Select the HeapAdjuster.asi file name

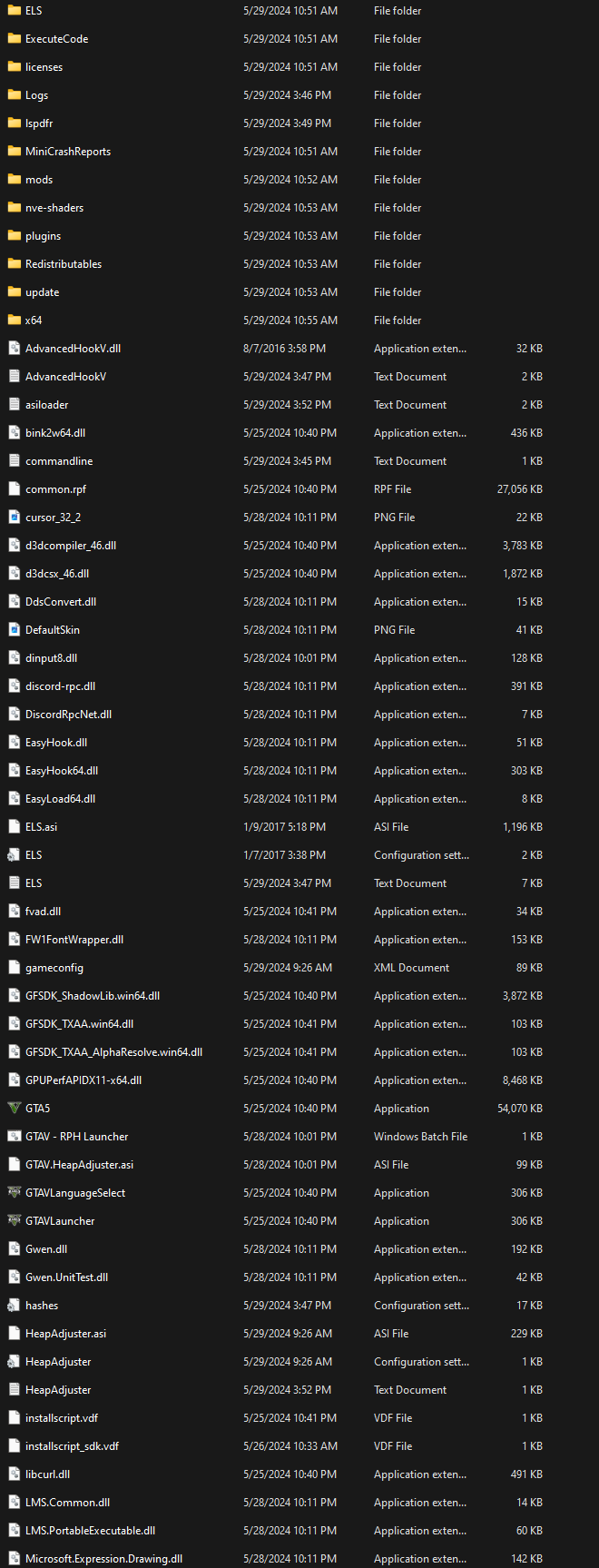[x=65, y=1334]
